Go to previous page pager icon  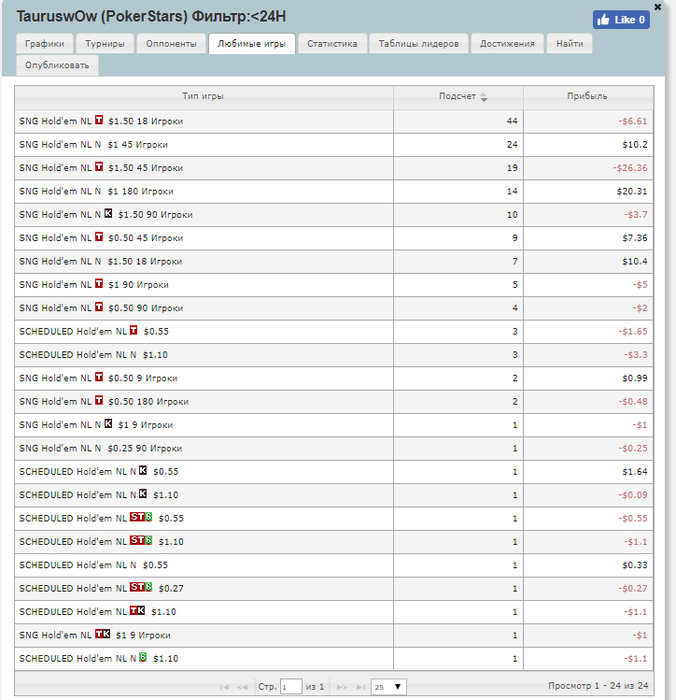(x=242, y=687)
